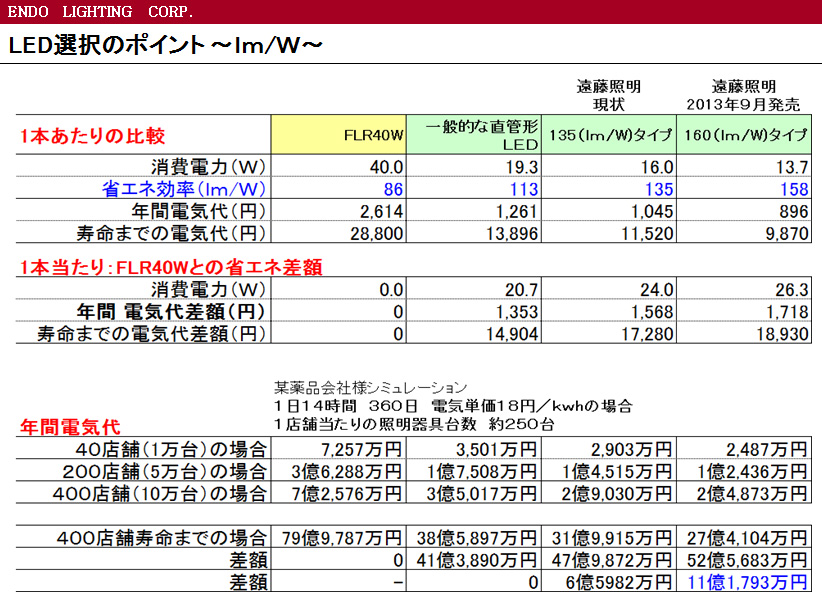Click the value 3億6,288万円
This screenshot has width=822, height=595.
347,472
